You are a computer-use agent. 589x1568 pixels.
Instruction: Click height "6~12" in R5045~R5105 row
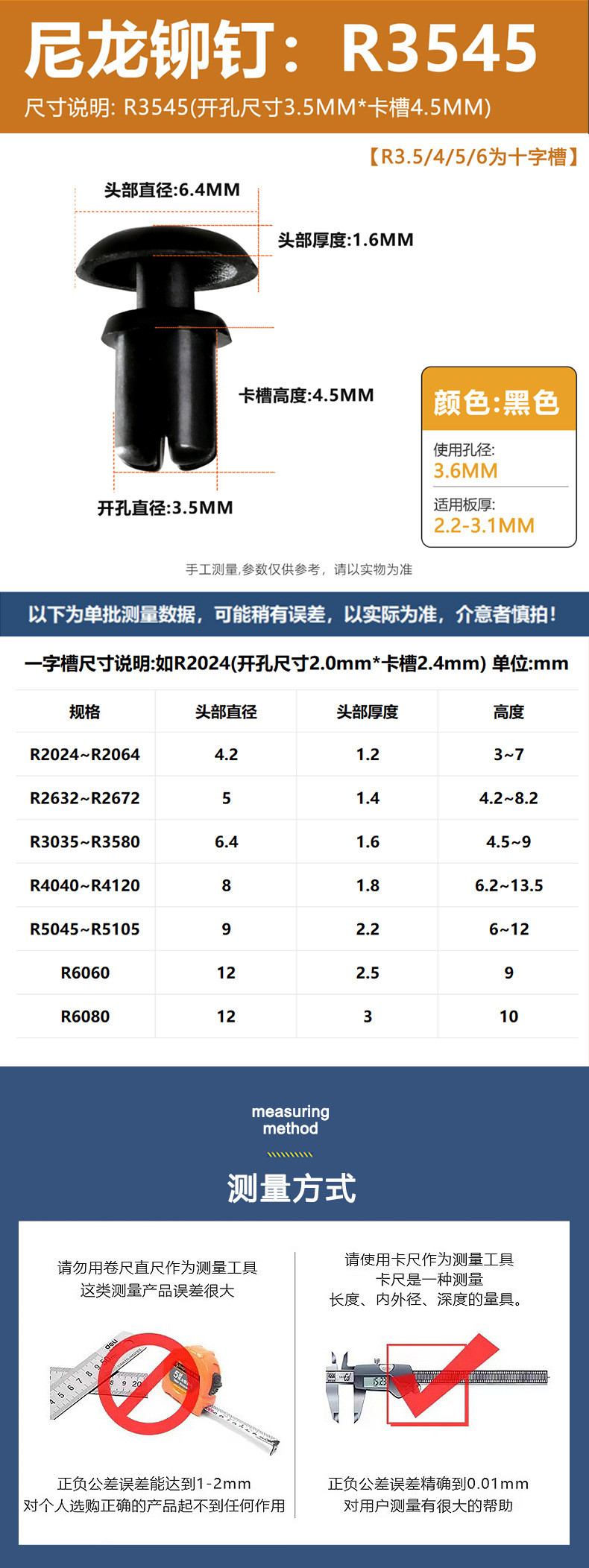508,929
